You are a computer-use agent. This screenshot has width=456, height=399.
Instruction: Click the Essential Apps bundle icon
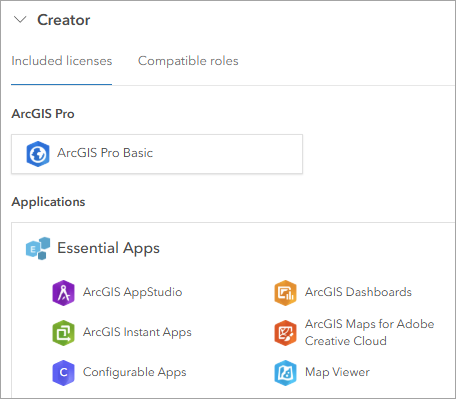click(x=38, y=248)
